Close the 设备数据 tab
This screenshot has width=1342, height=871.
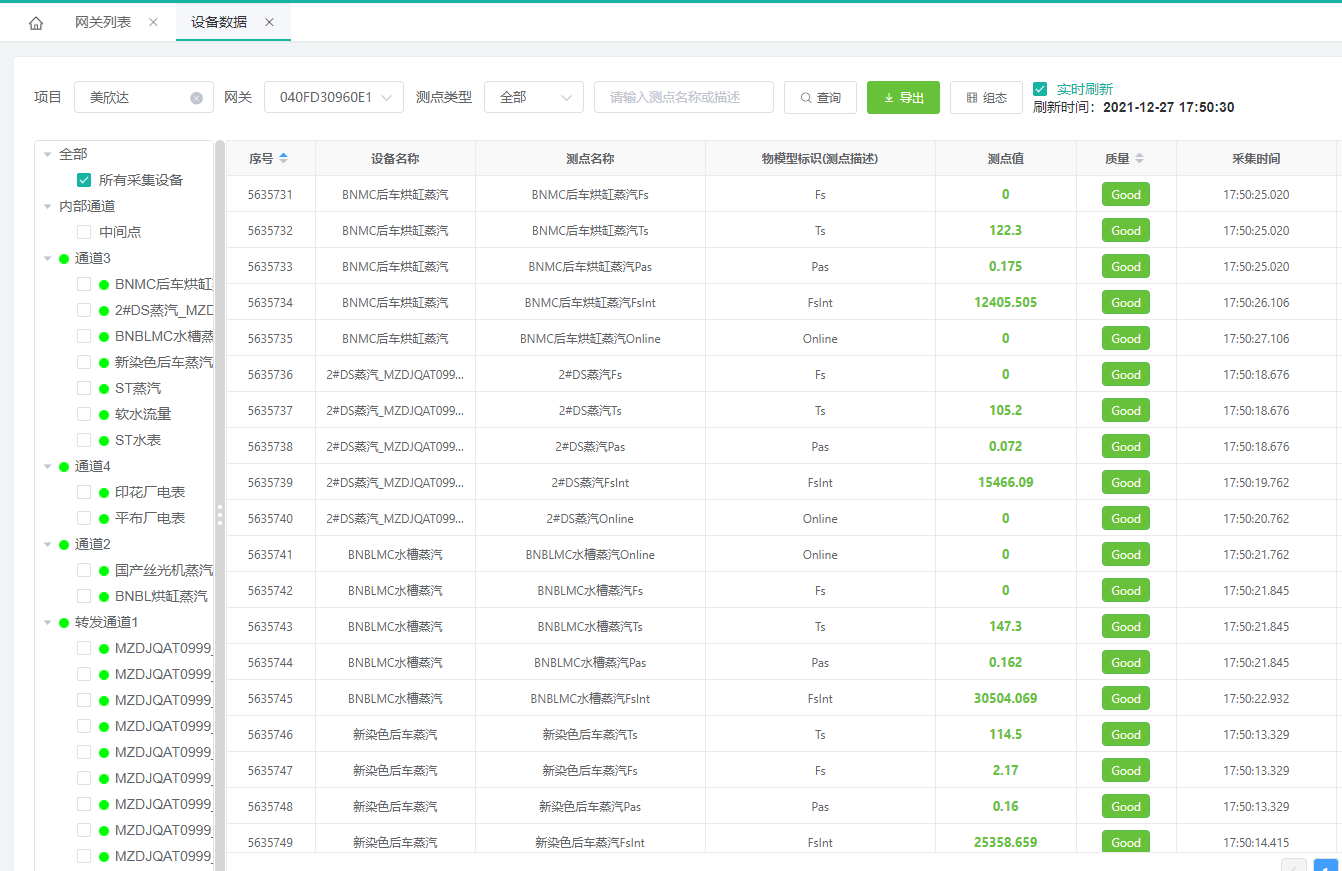(x=270, y=22)
